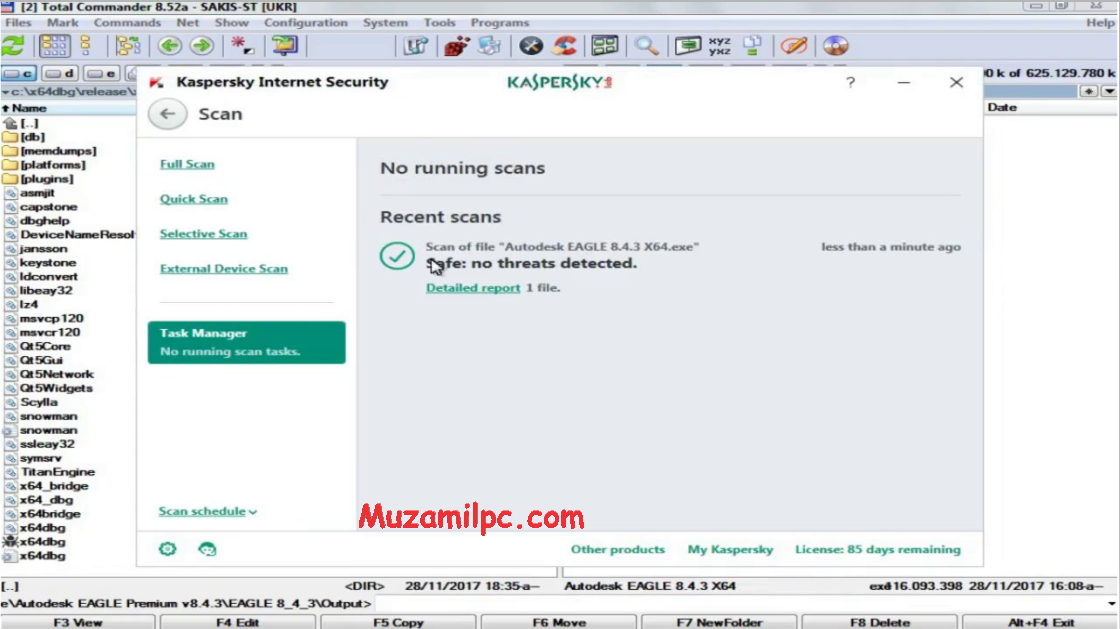Open the Detailed report link
1120x629 pixels.
tap(473, 288)
